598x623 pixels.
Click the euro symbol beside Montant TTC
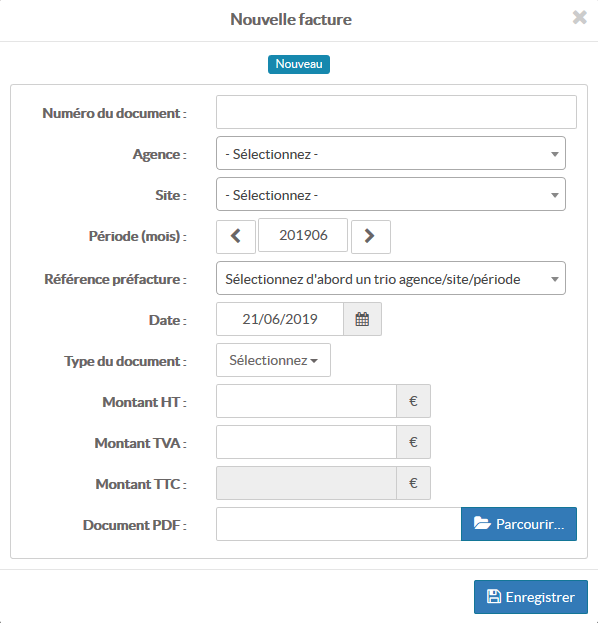413,483
